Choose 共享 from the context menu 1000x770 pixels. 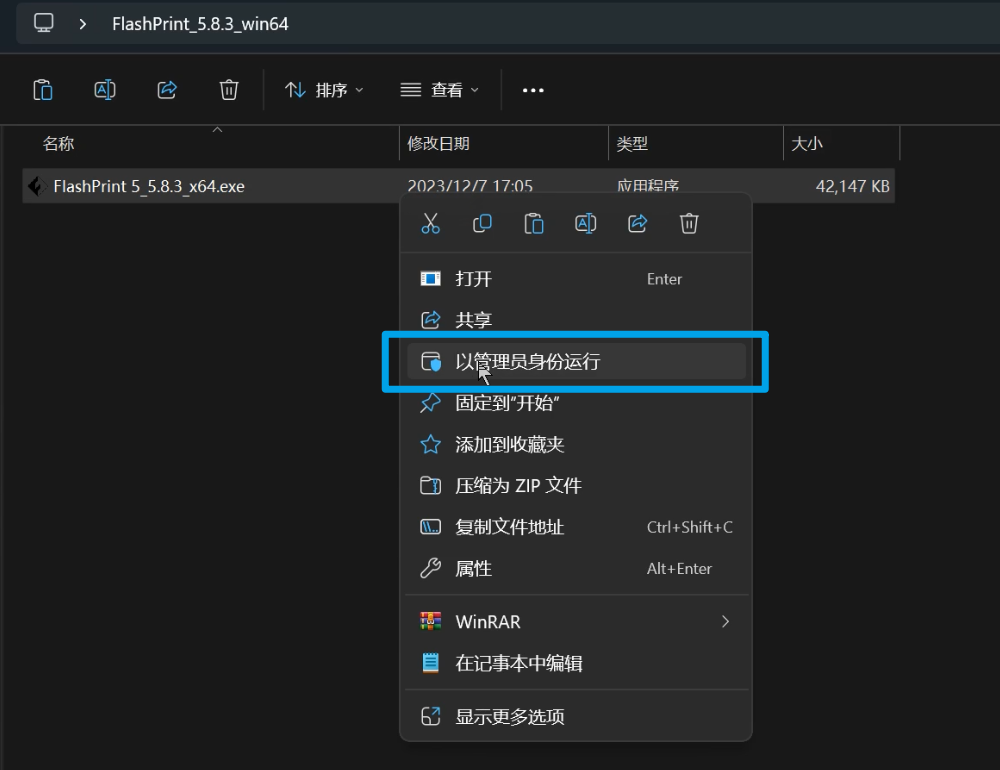pos(577,320)
